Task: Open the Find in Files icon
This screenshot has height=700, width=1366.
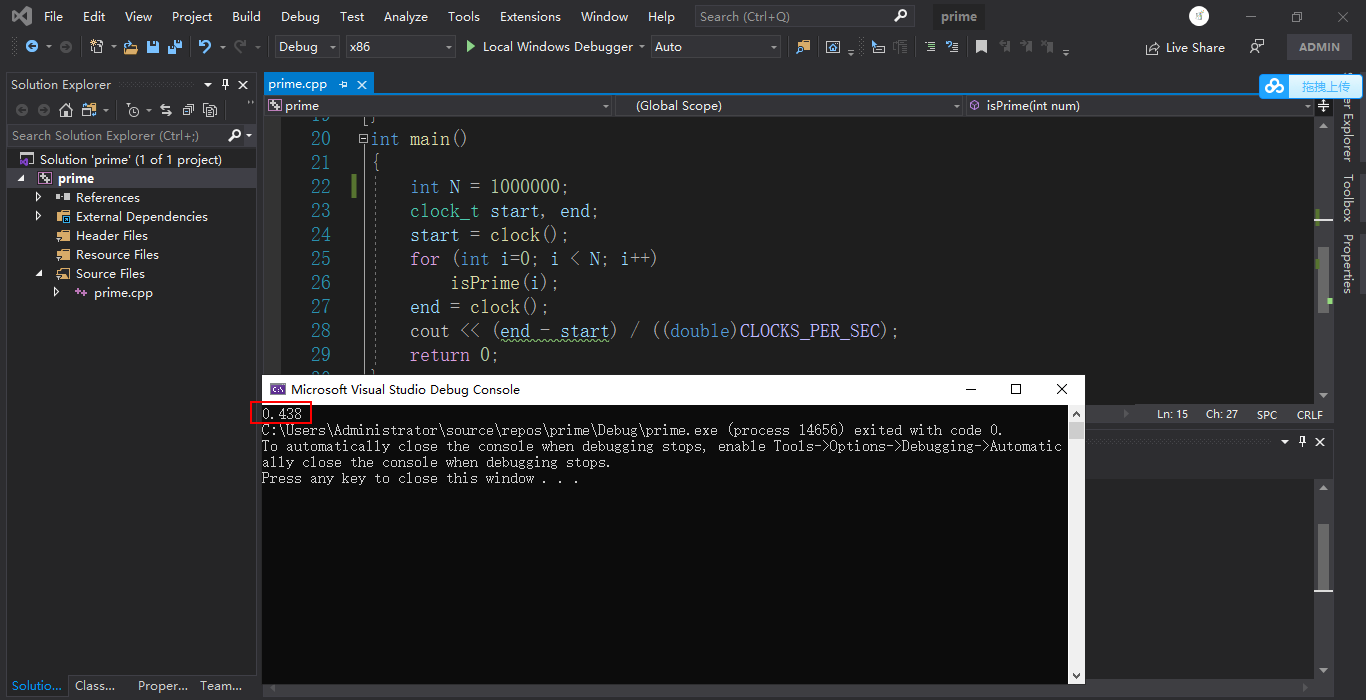Action: tap(803, 47)
